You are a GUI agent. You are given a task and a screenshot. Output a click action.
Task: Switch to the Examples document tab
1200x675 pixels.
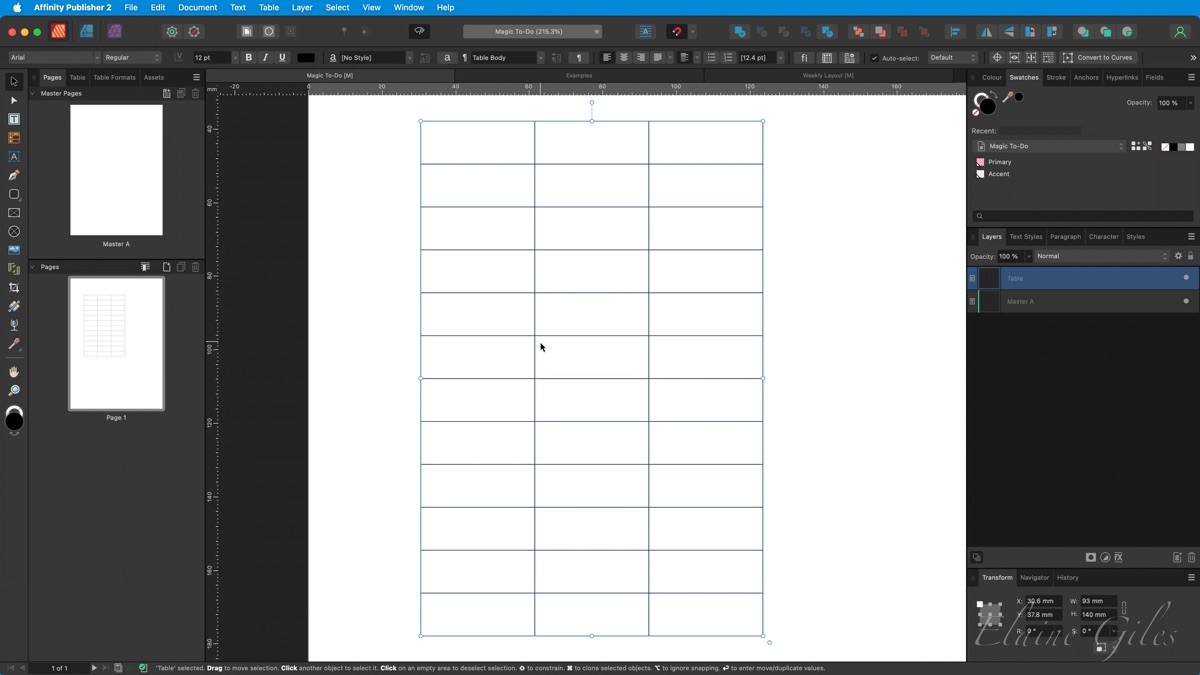click(x=579, y=75)
